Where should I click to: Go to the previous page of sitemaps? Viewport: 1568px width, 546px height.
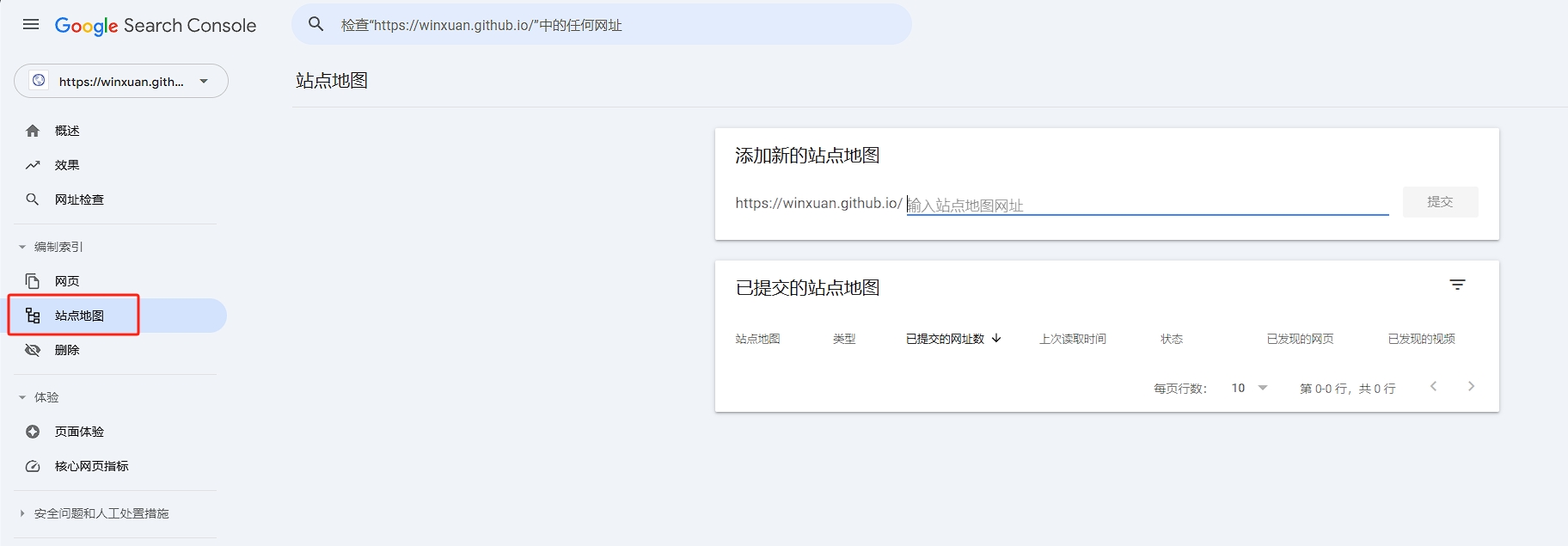coord(1433,386)
